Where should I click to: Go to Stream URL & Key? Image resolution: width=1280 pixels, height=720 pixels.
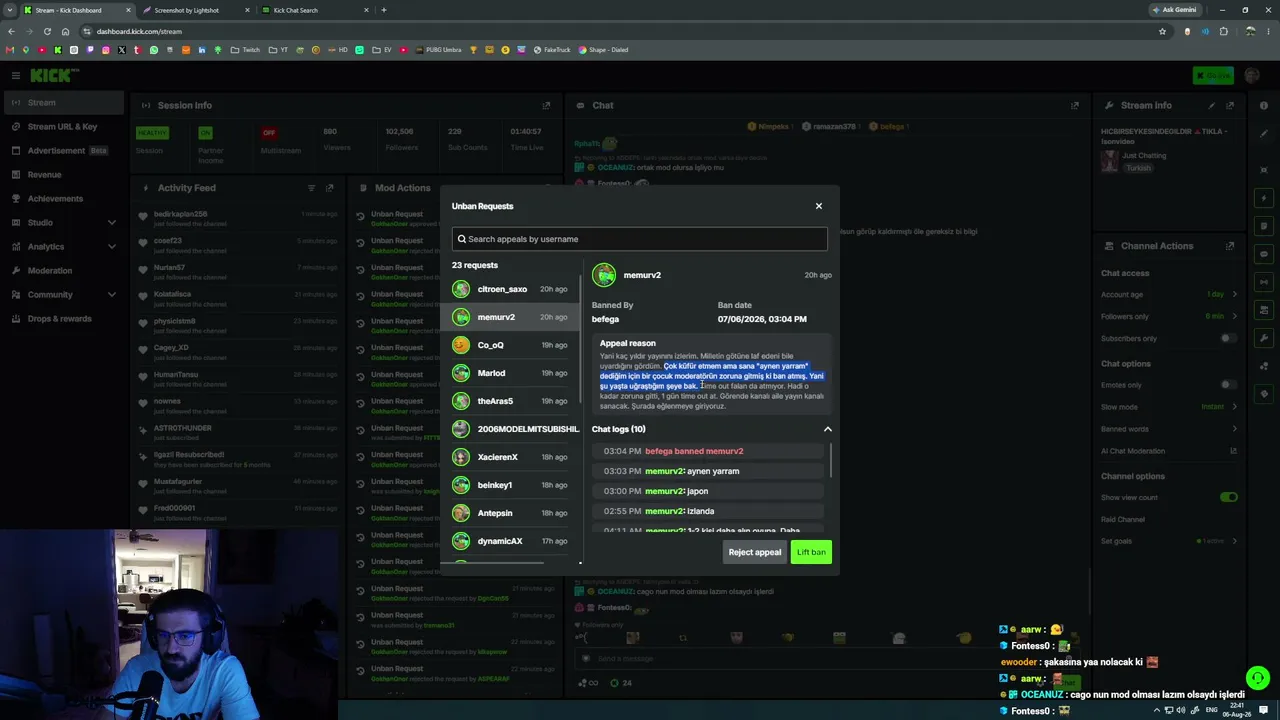[62, 127]
